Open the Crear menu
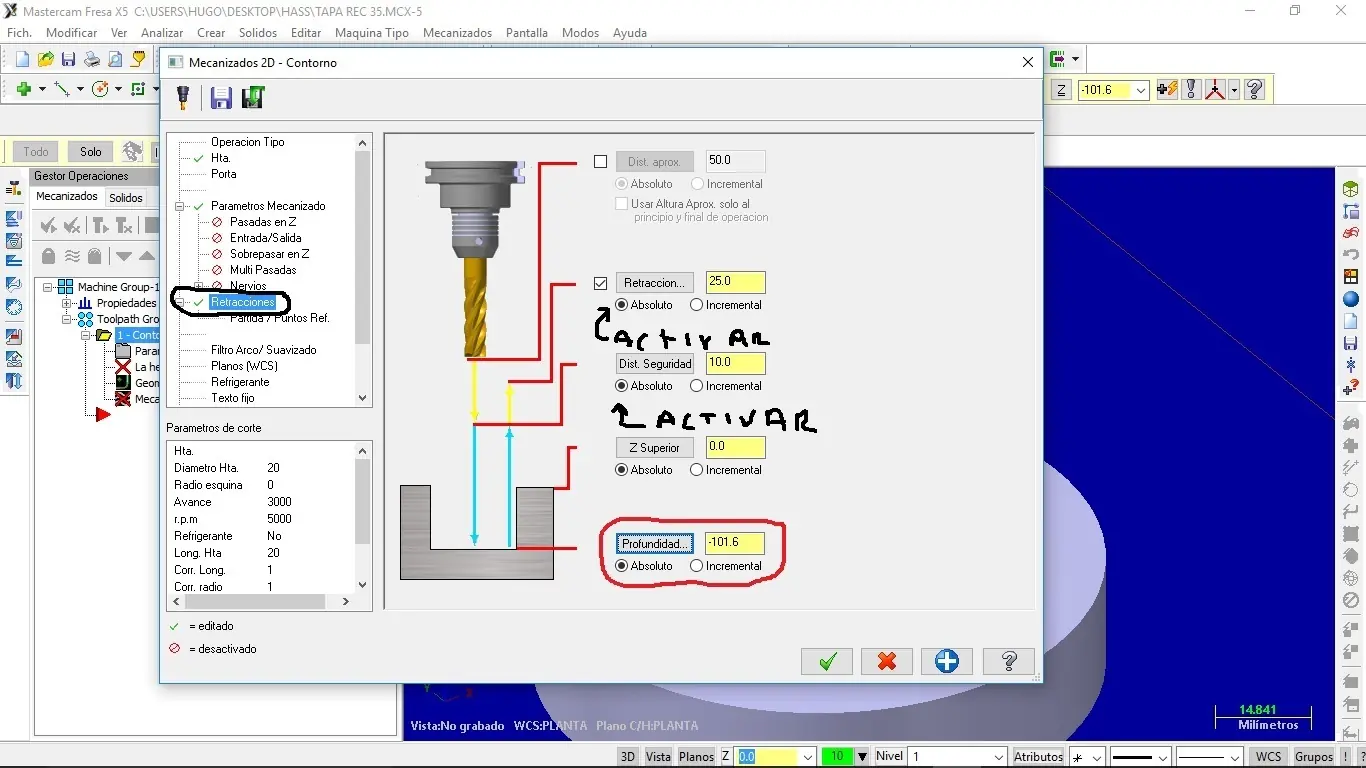Screen dimensions: 1366x768 (x=211, y=33)
